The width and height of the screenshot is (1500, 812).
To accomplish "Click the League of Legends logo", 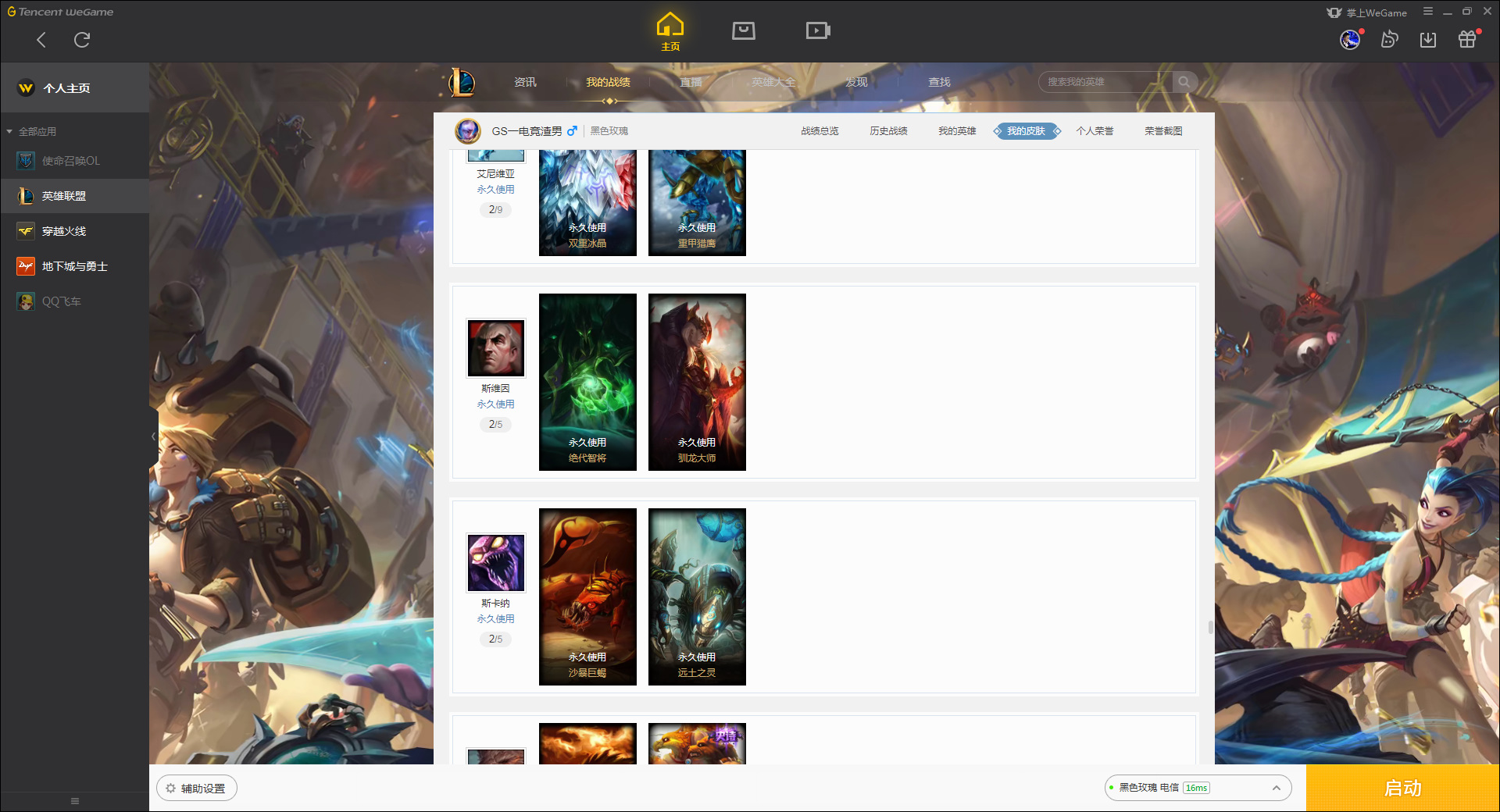I will click(462, 82).
